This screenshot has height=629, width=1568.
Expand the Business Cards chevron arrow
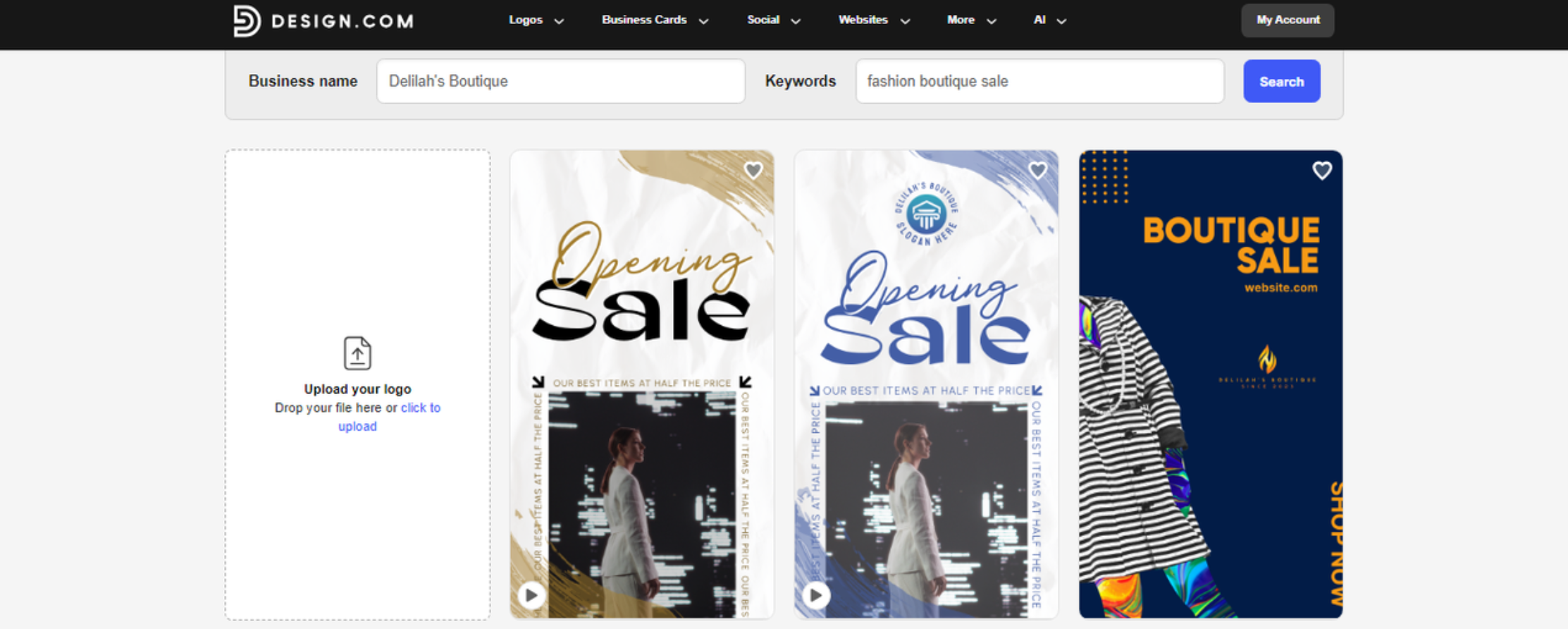point(703,21)
